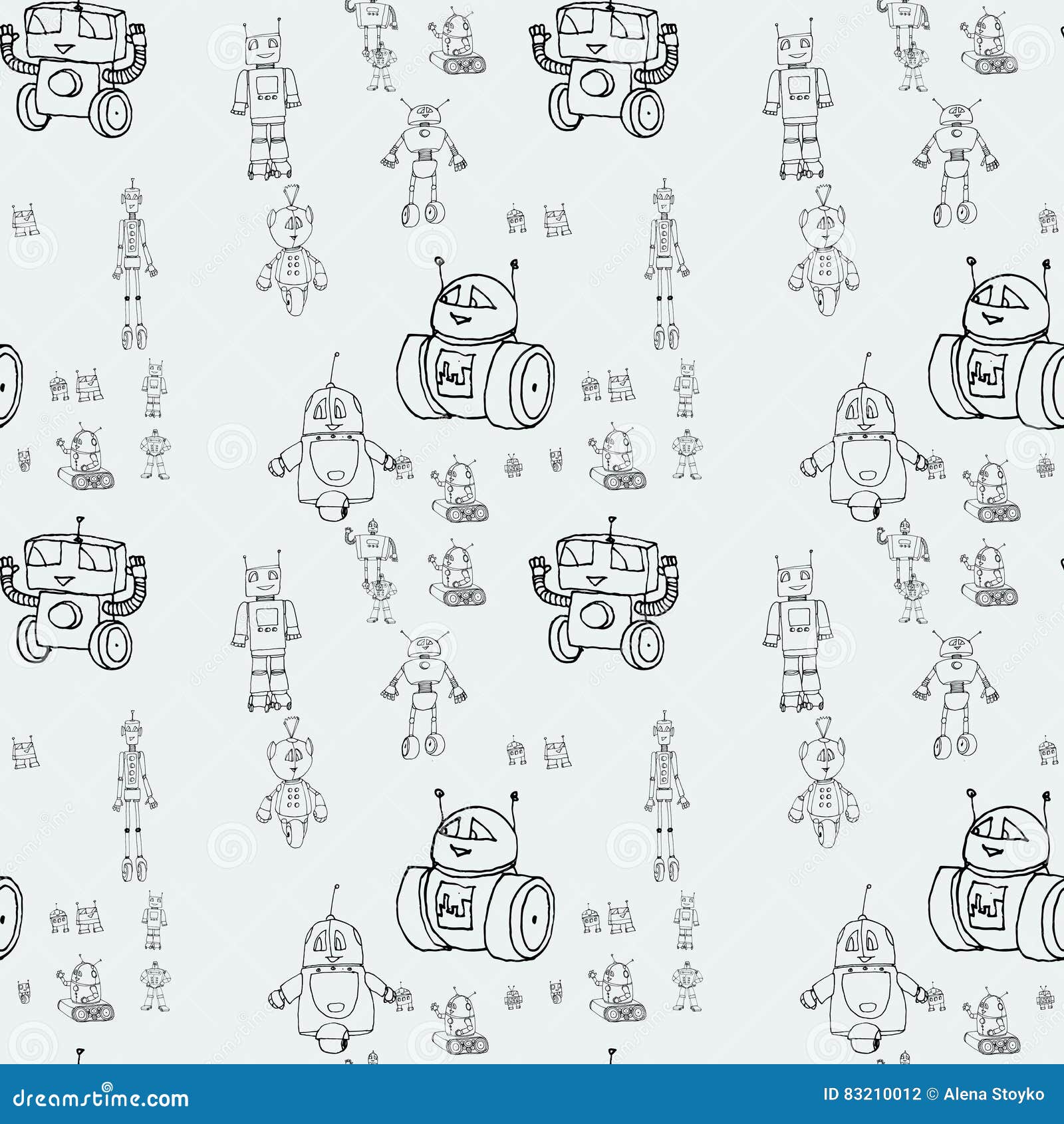
Task: Click the robot with spring neck and wheel feet
Action: (x=426, y=153)
